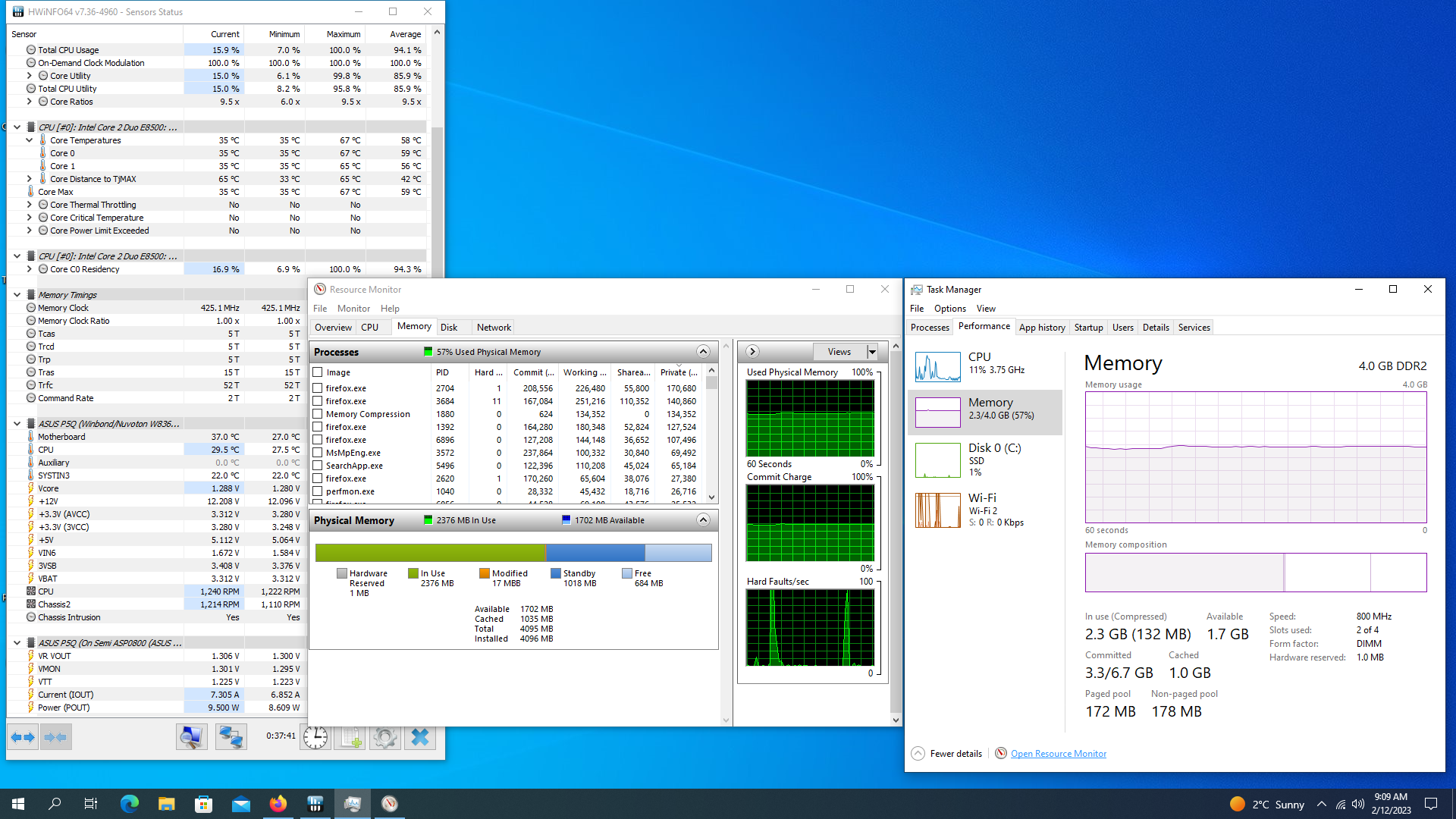Click the HWiNFO reset clock icon

(x=315, y=737)
